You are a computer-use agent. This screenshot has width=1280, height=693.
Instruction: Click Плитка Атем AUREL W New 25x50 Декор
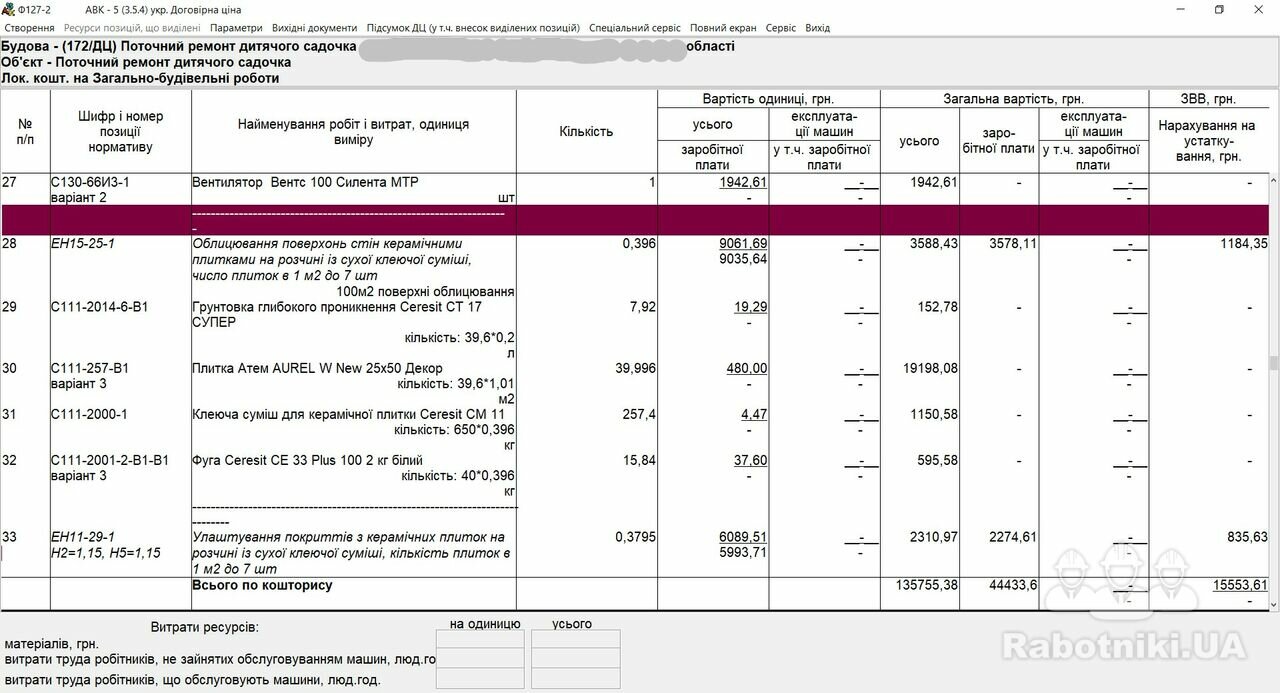[x=317, y=368]
